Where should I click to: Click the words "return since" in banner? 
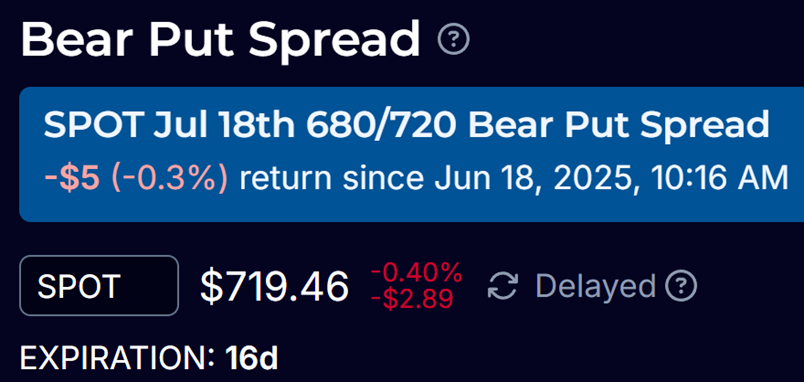332,178
